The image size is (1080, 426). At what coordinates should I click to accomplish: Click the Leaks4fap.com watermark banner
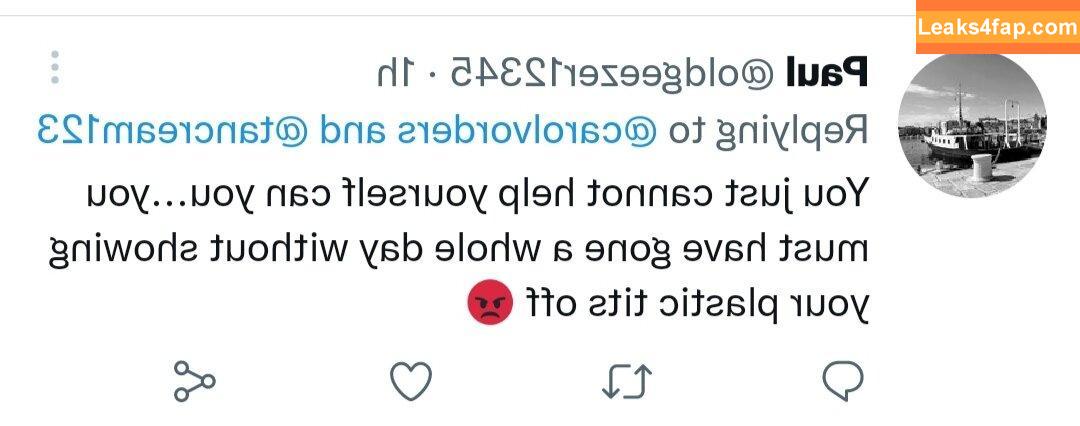click(998, 27)
